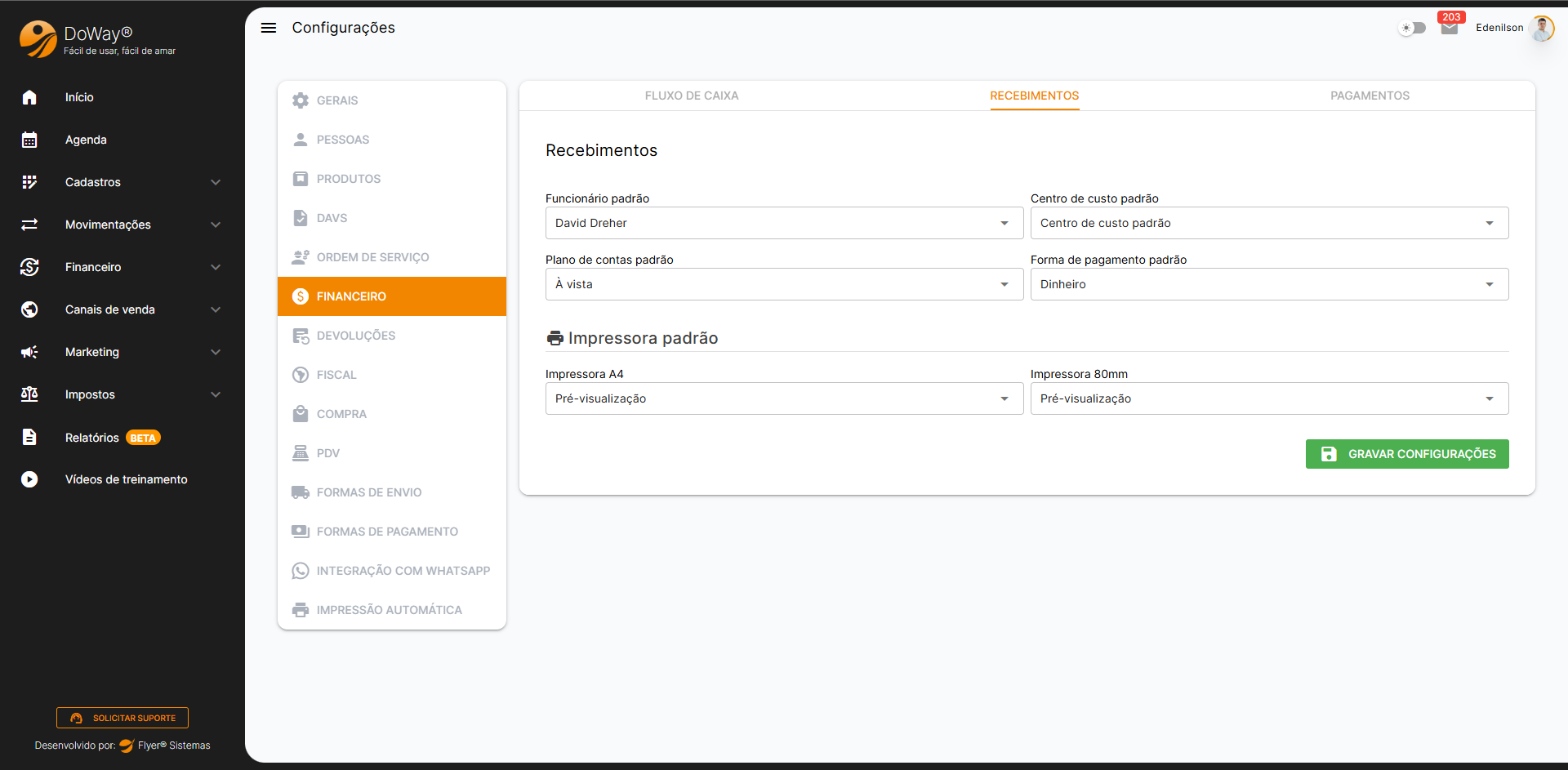Click the Solicitar Suporte button
Image resolution: width=1568 pixels, height=770 pixels.
pyautogui.click(x=122, y=718)
